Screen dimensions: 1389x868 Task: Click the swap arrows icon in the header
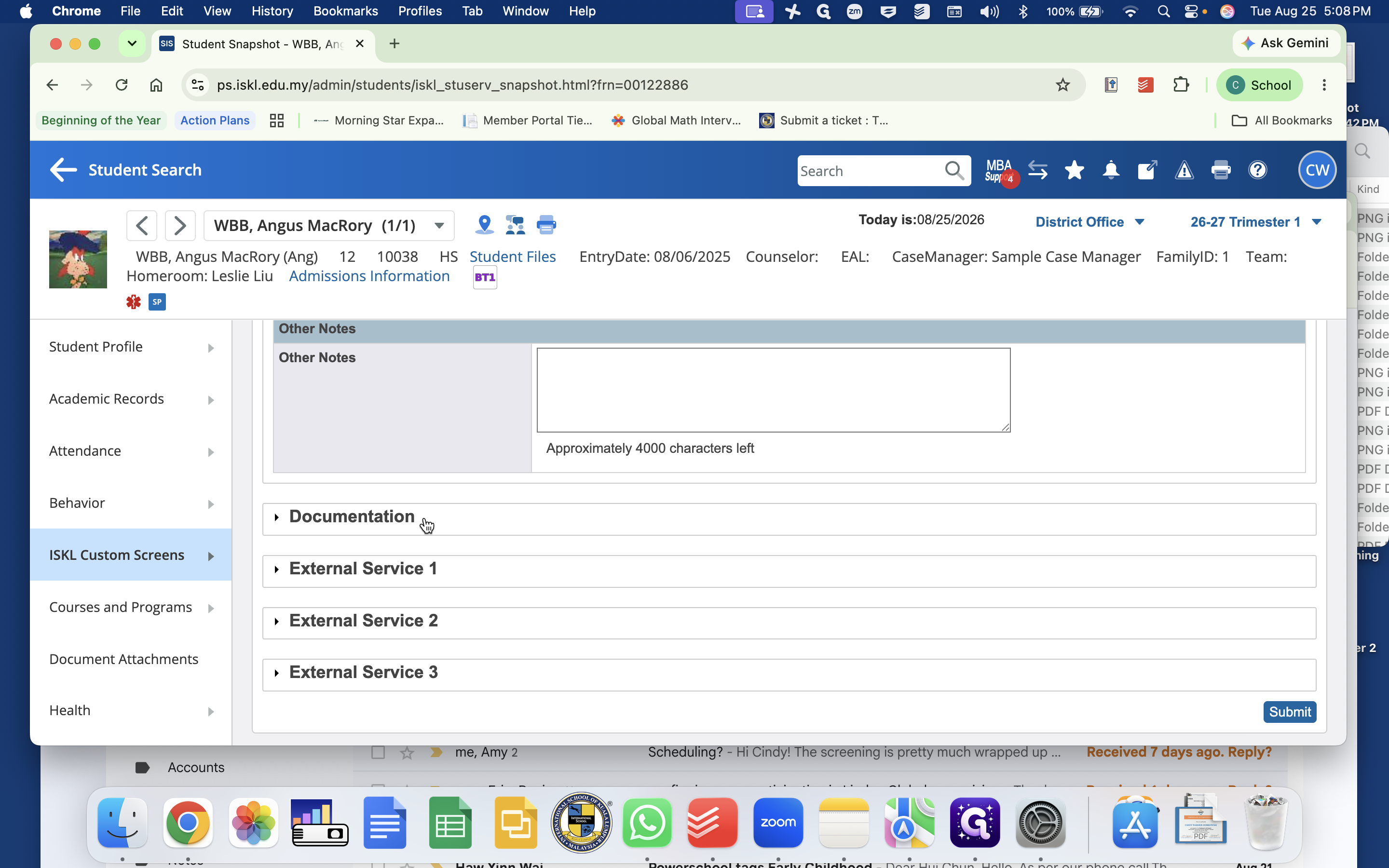pyautogui.click(x=1038, y=171)
